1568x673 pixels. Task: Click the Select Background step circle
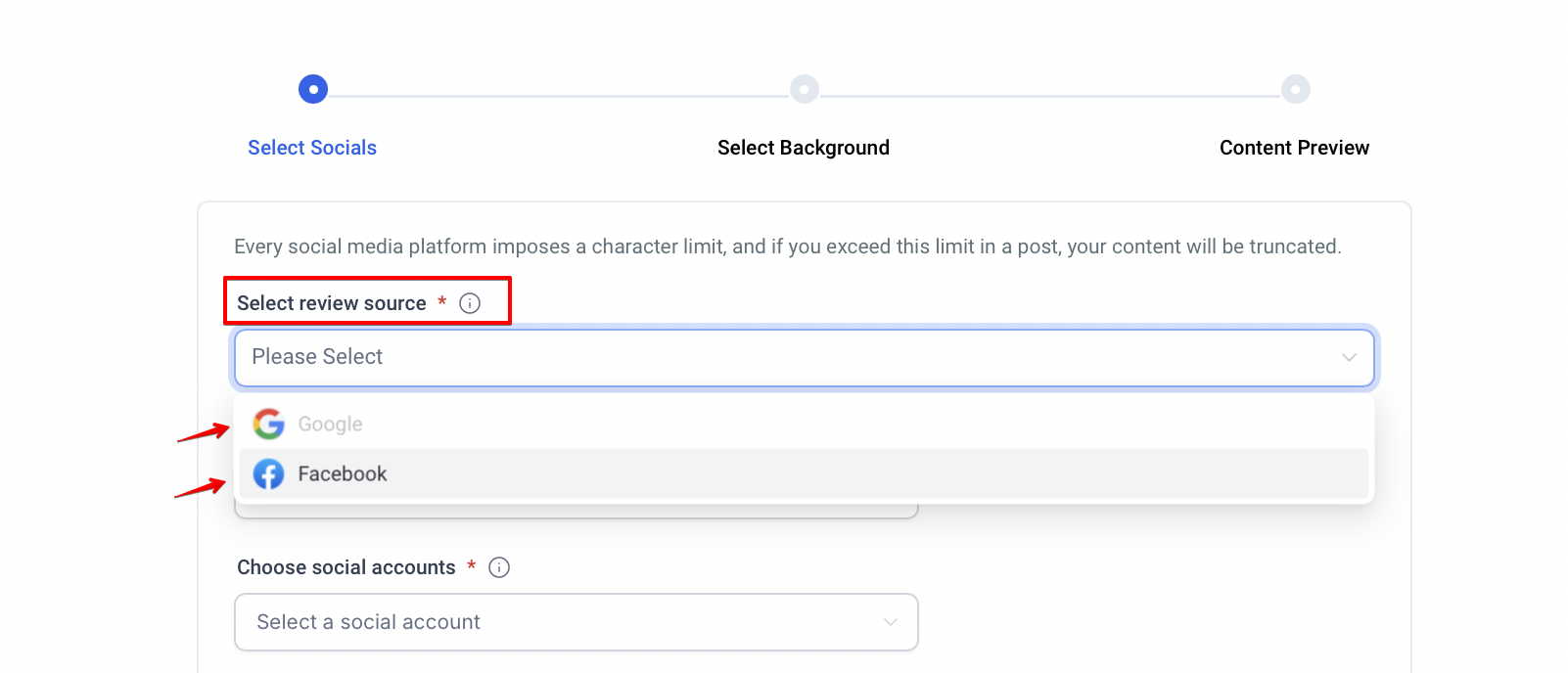pos(804,89)
